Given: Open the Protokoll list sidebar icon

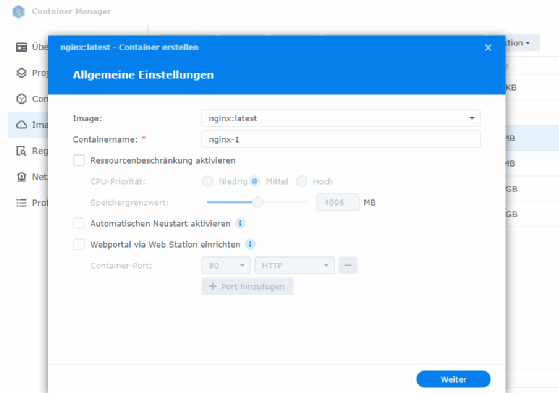Looking at the screenshot, I should coord(21,203).
